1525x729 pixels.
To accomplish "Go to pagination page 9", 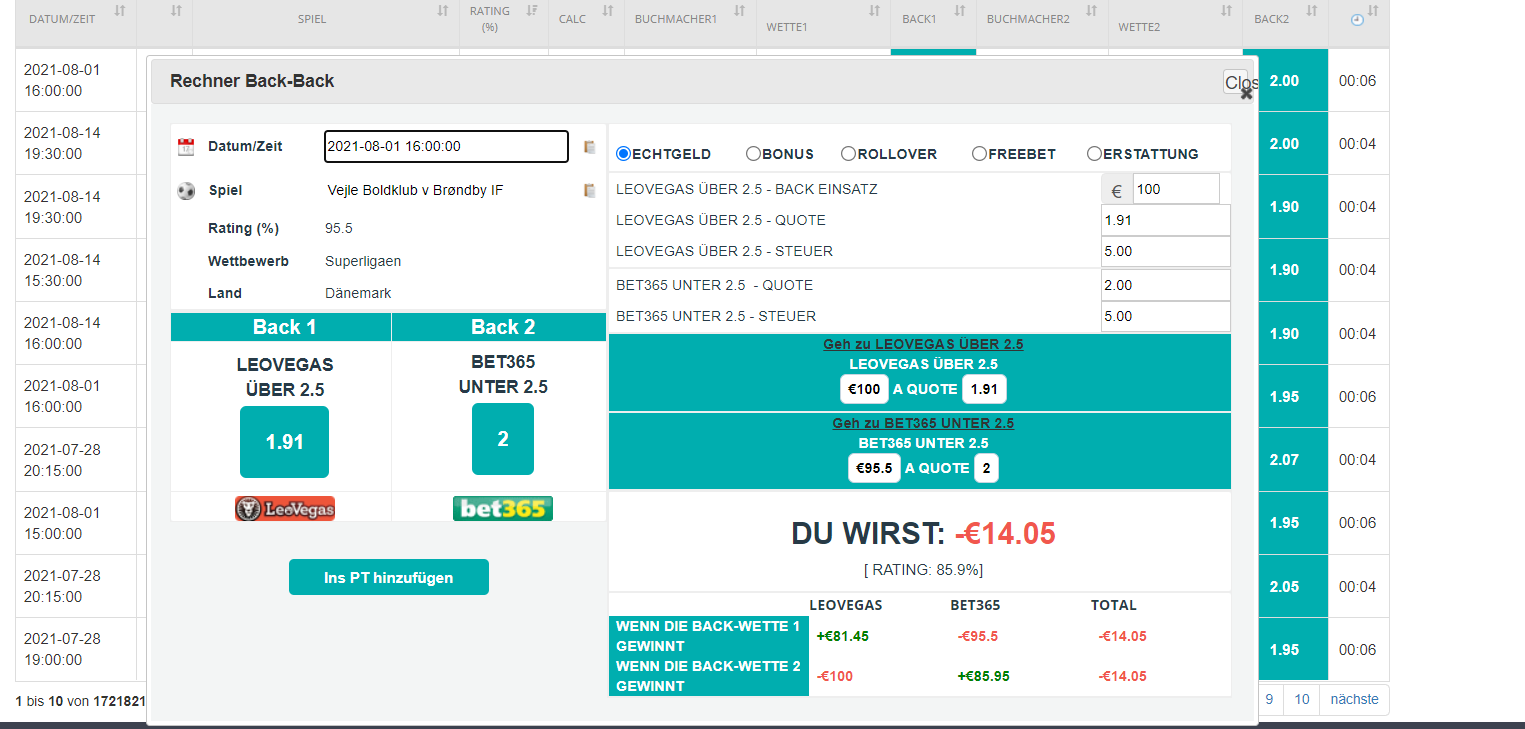I will tap(1268, 700).
